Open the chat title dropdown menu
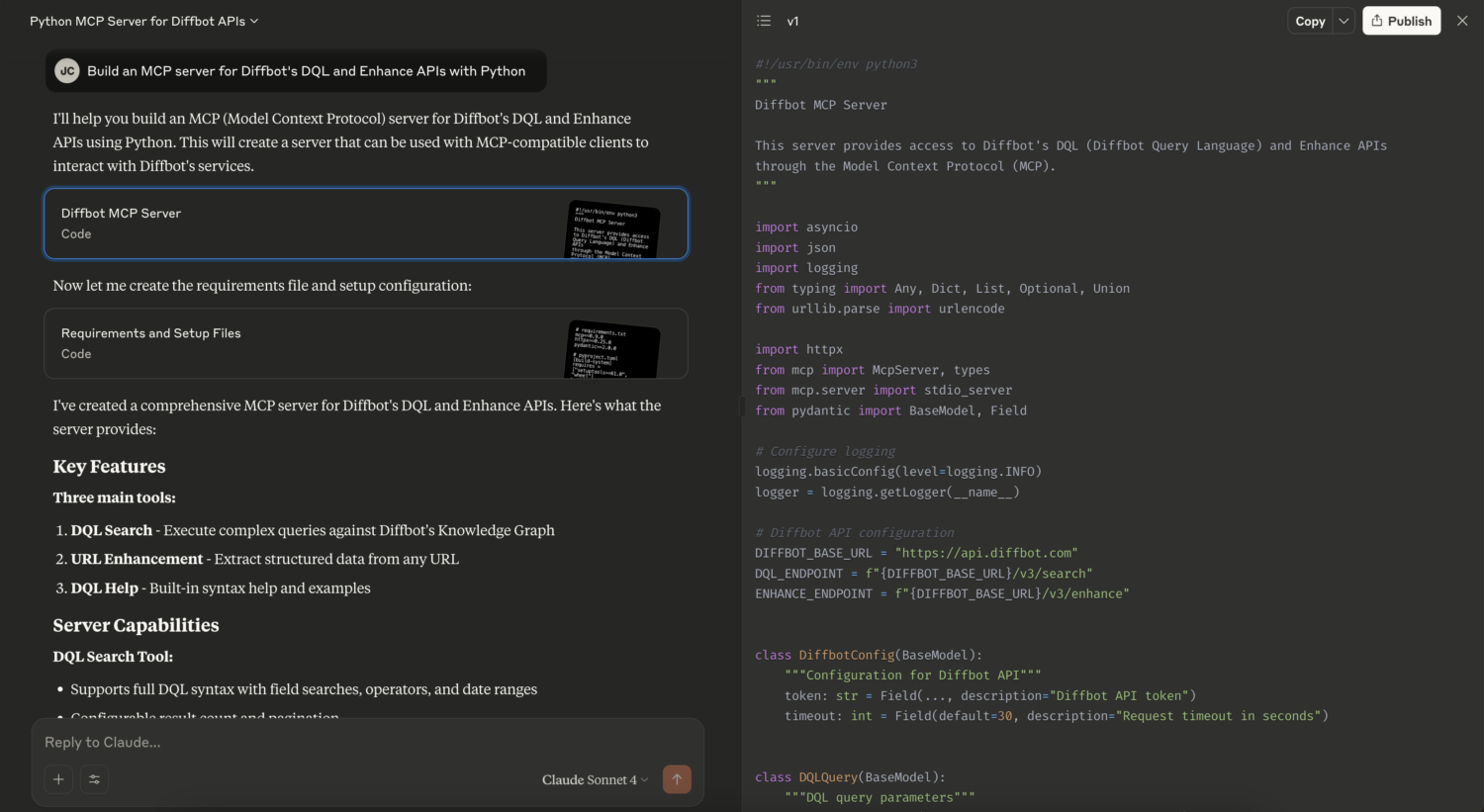 144,21
